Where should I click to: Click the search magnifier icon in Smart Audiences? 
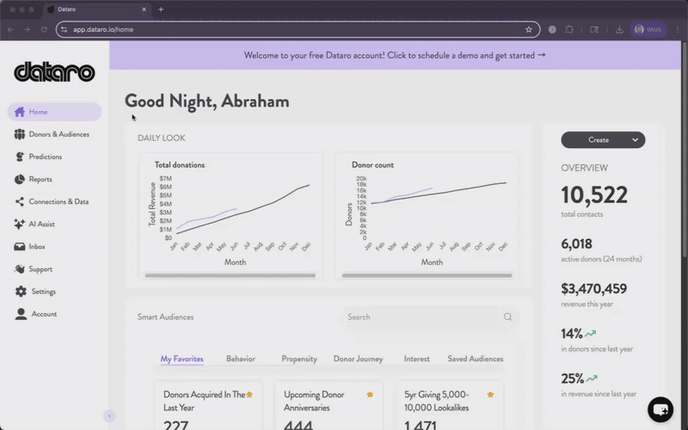click(x=508, y=317)
